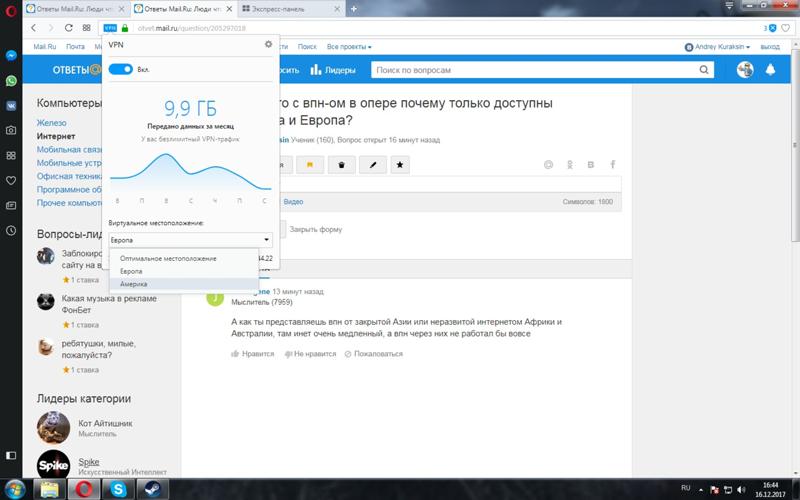Open Кот Айтишник profile
The height and width of the screenshot is (500, 800).
coord(105,423)
